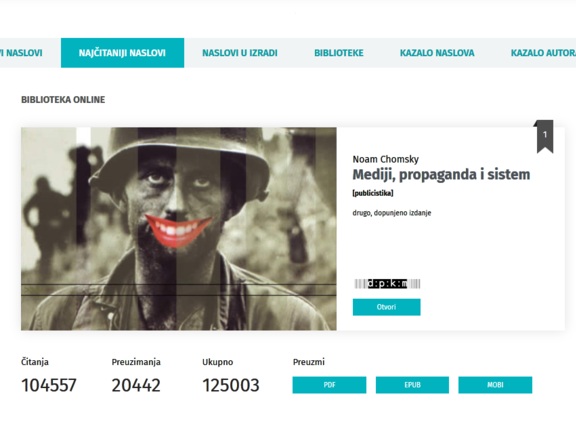Image resolution: width=576 pixels, height=447 pixels.
Task: Download the book as PDF
Action: [329, 385]
